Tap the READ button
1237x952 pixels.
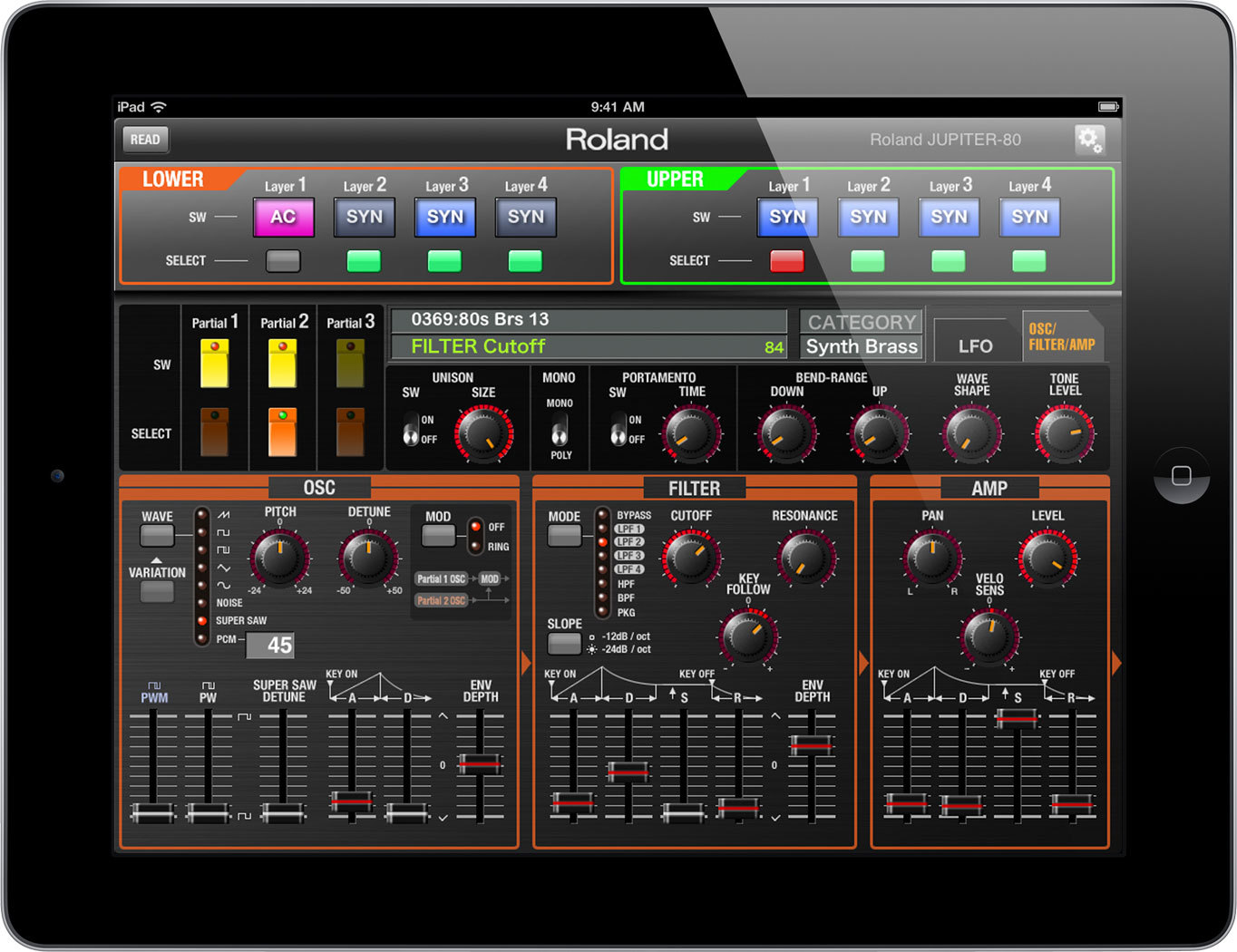145,139
